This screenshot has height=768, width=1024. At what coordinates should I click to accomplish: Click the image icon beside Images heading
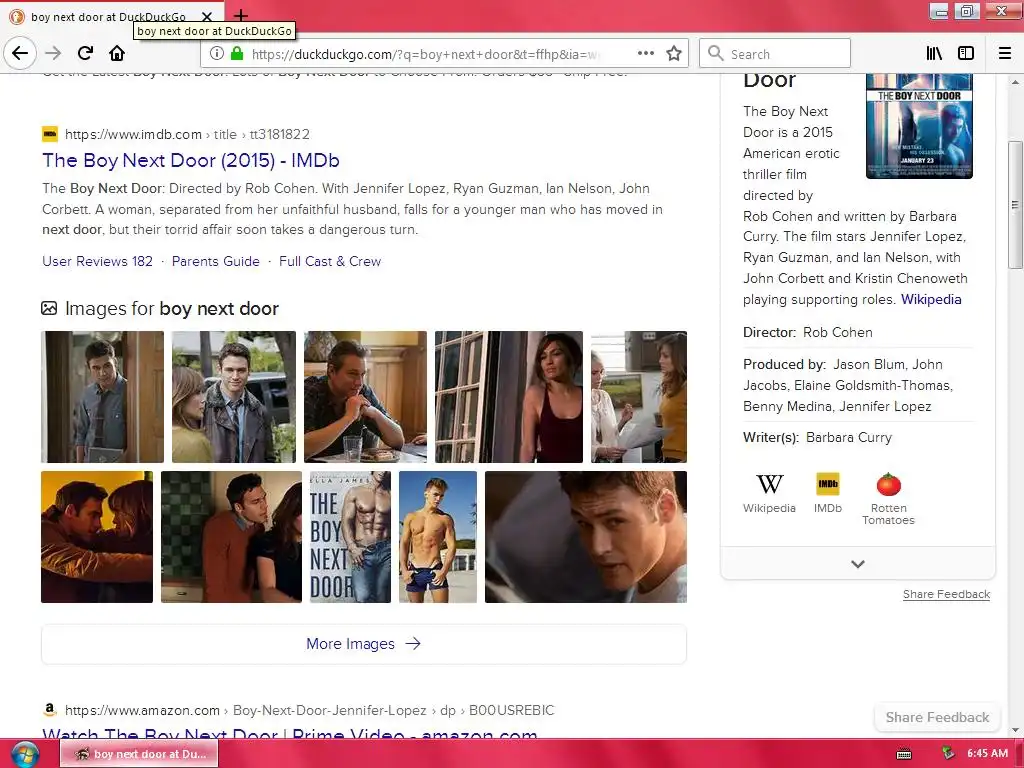[x=49, y=308]
